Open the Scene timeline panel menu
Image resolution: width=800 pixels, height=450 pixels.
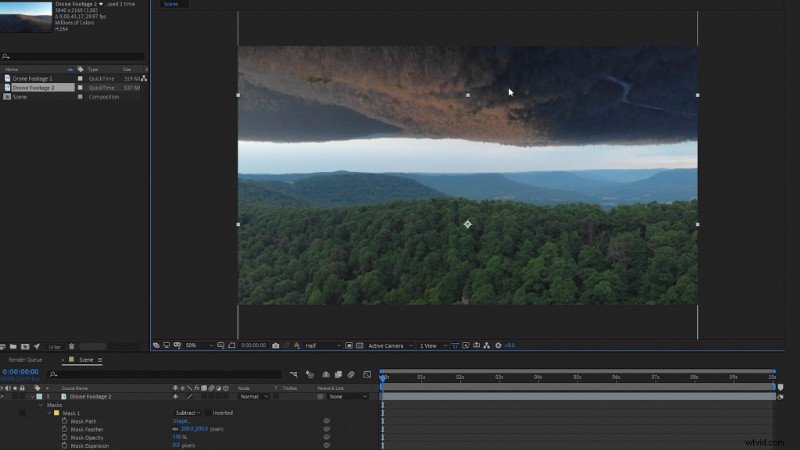pos(100,360)
